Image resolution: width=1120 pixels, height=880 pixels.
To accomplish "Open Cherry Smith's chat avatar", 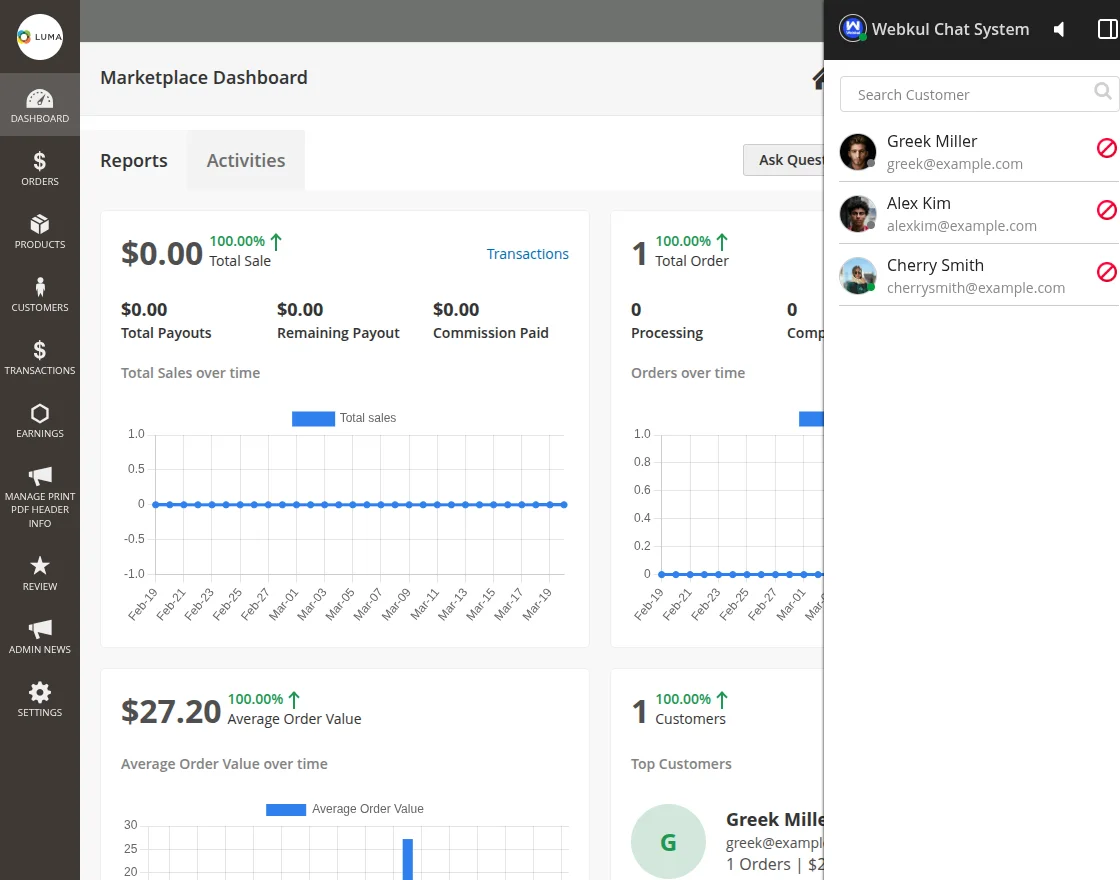I will 858,276.
